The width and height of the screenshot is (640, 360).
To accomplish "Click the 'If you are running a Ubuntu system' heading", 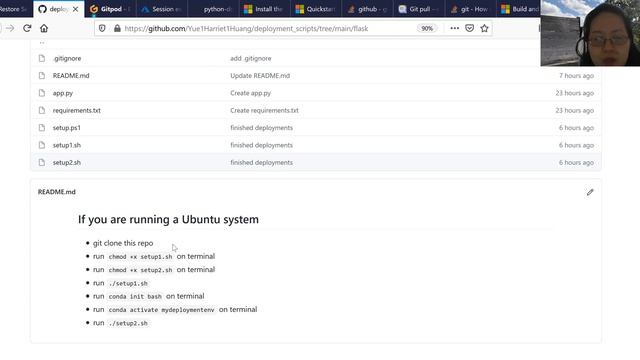I will [168, 219].
